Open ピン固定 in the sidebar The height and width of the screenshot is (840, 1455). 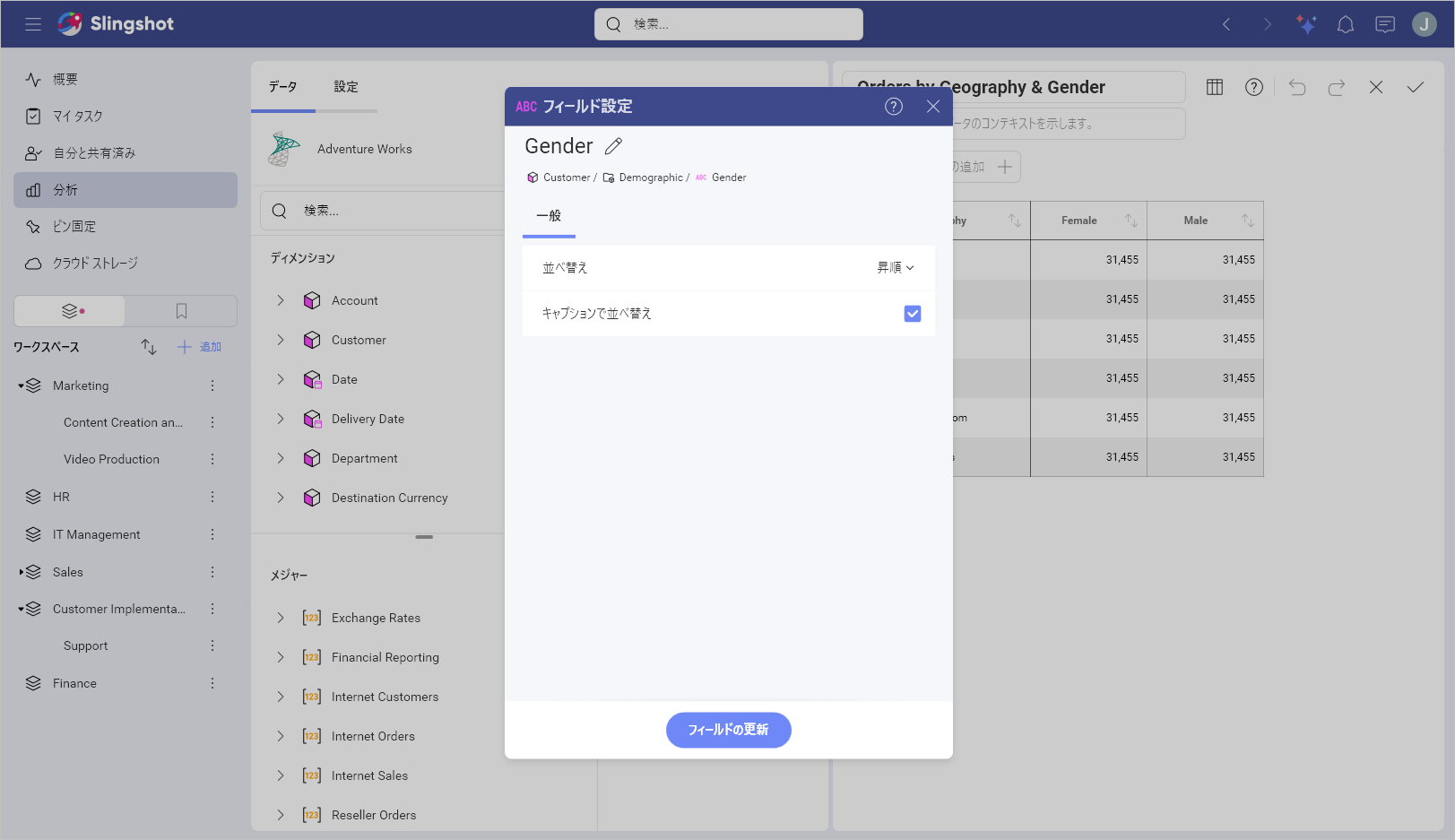click(126, 227)
